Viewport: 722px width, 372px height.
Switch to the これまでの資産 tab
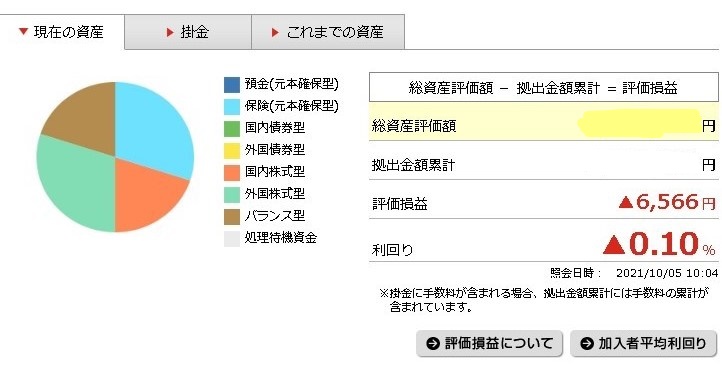(x=328, y=32)
